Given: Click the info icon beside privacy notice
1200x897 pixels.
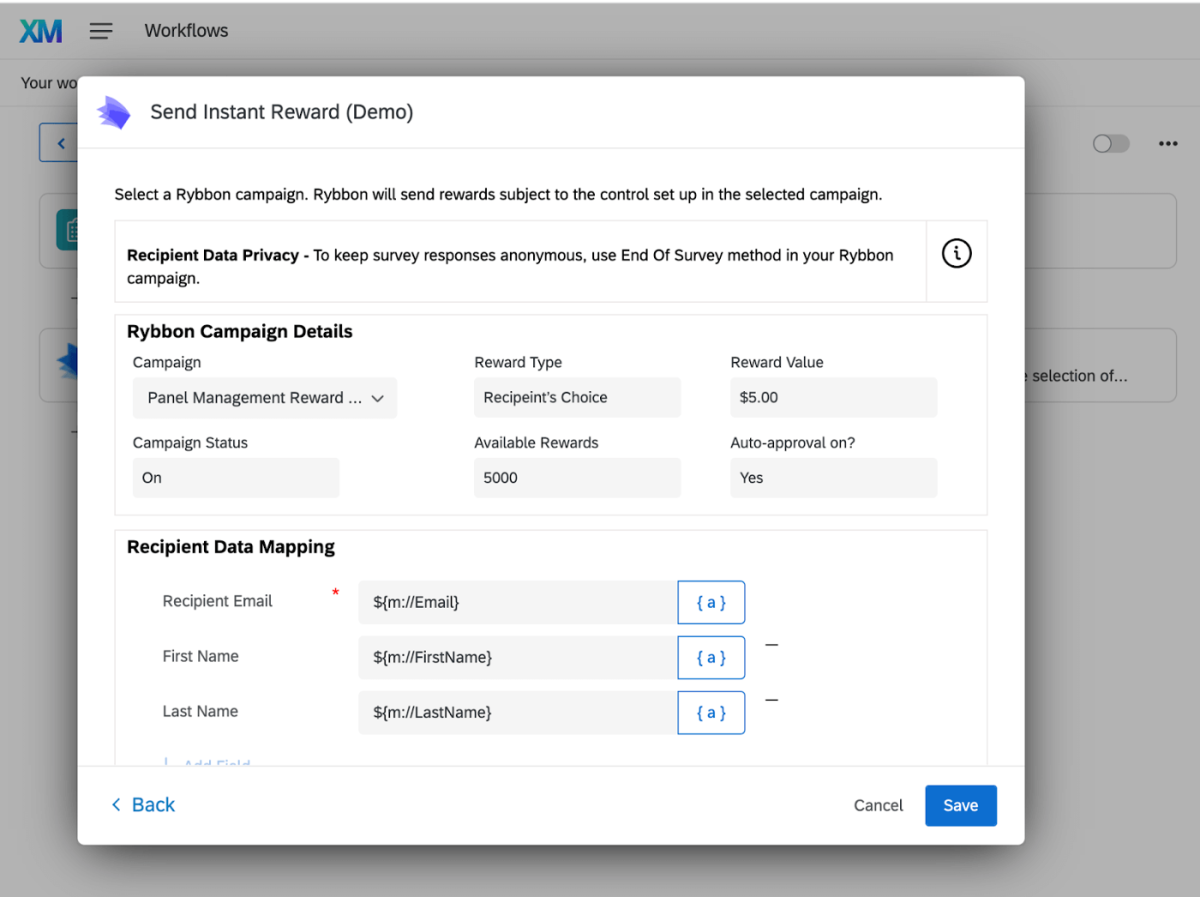Looking at the screenshot, I should 956,255.
